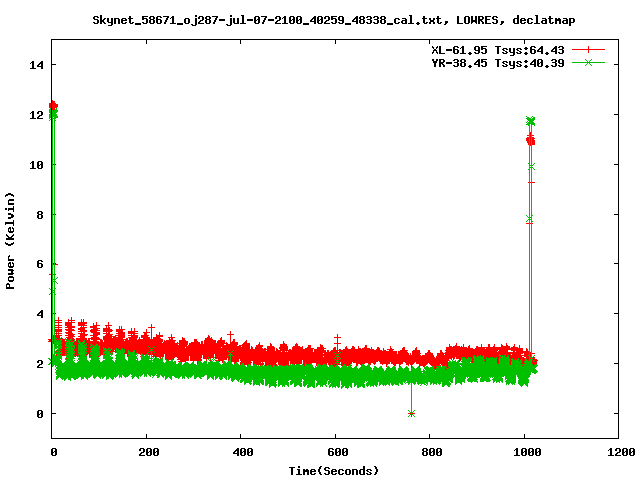Click the x-axis tick label 200
Image resolution: width=640 pixels, height=480 pixels.
[149, 452]
